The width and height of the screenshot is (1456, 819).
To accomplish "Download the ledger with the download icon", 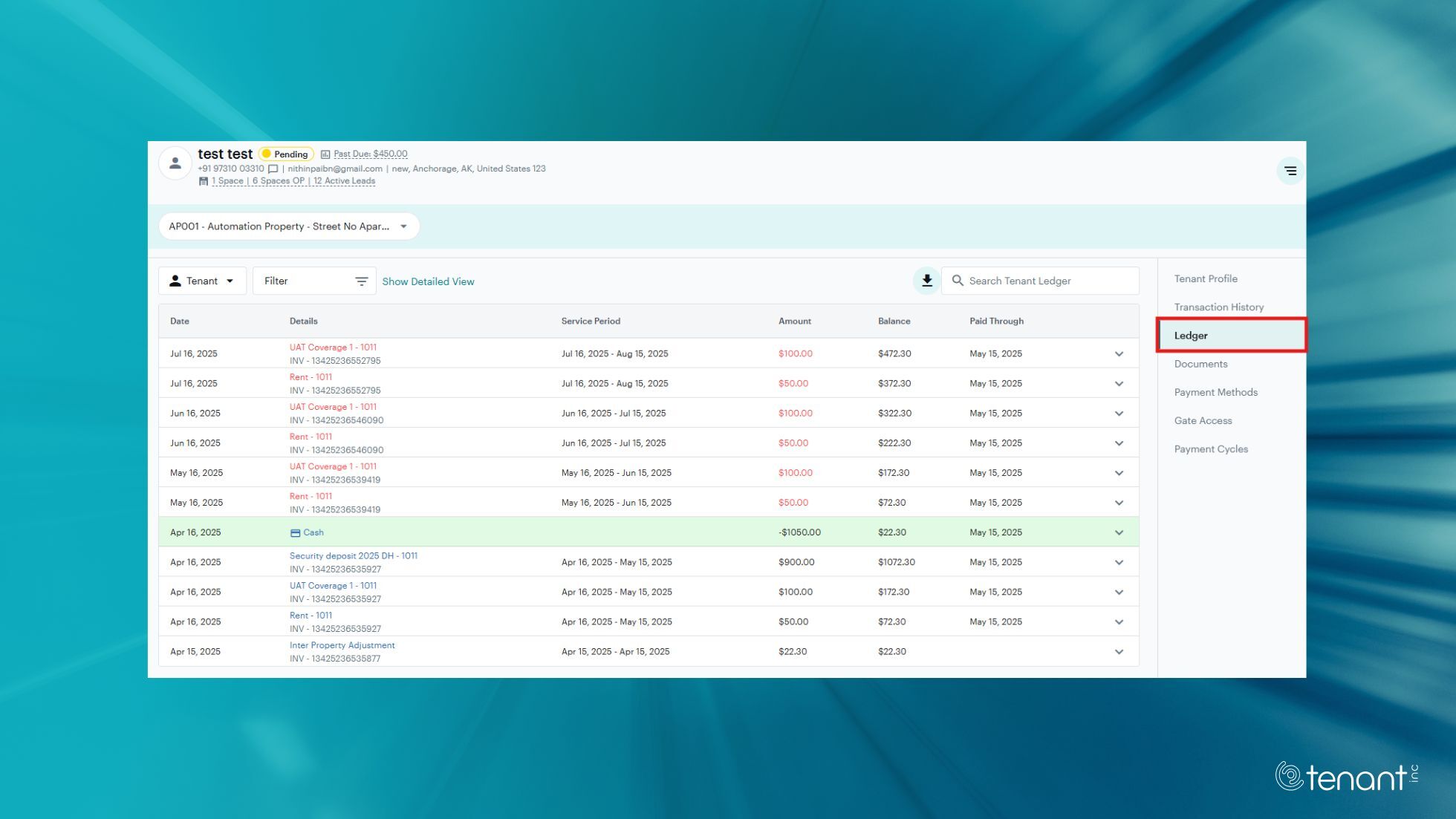I will point(926,281).
